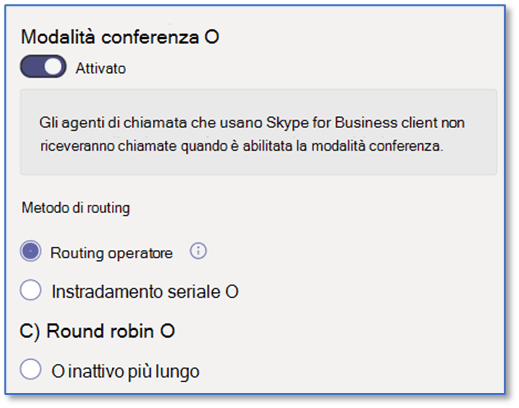Click info circle after Modalità conferenza heading
The height and width of the screenshot is (408, 519).
(212, 37)
